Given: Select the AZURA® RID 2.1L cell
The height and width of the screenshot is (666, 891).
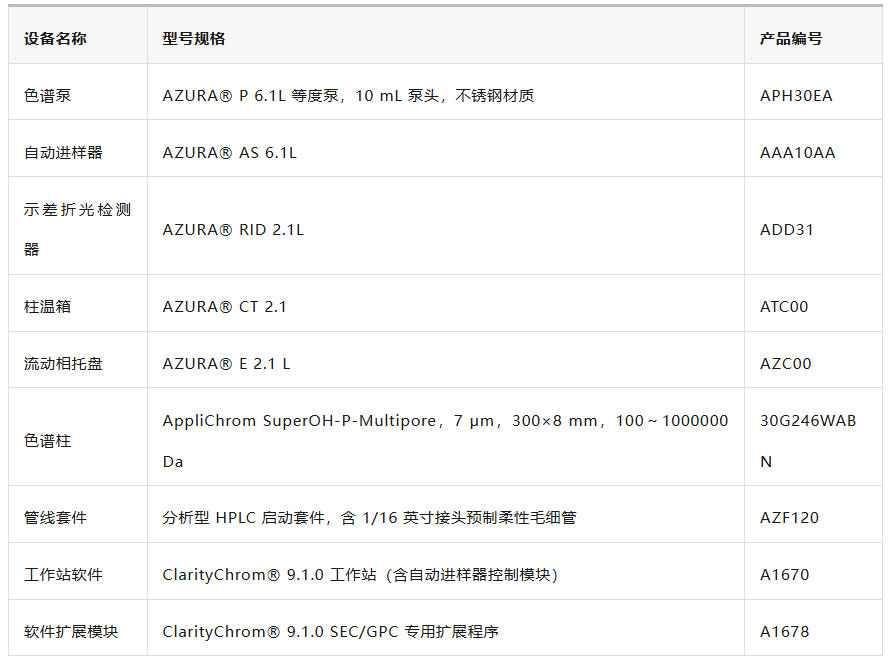Looking at the screenshot, I should click(446, 226).
